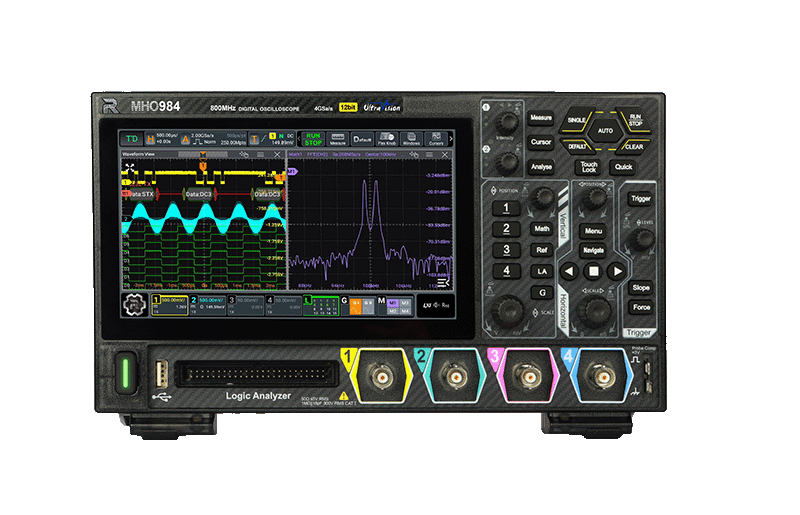Screen dimensions: 800x515
Task: Tap the LXI sound status area
Action: tap(436, 305)
